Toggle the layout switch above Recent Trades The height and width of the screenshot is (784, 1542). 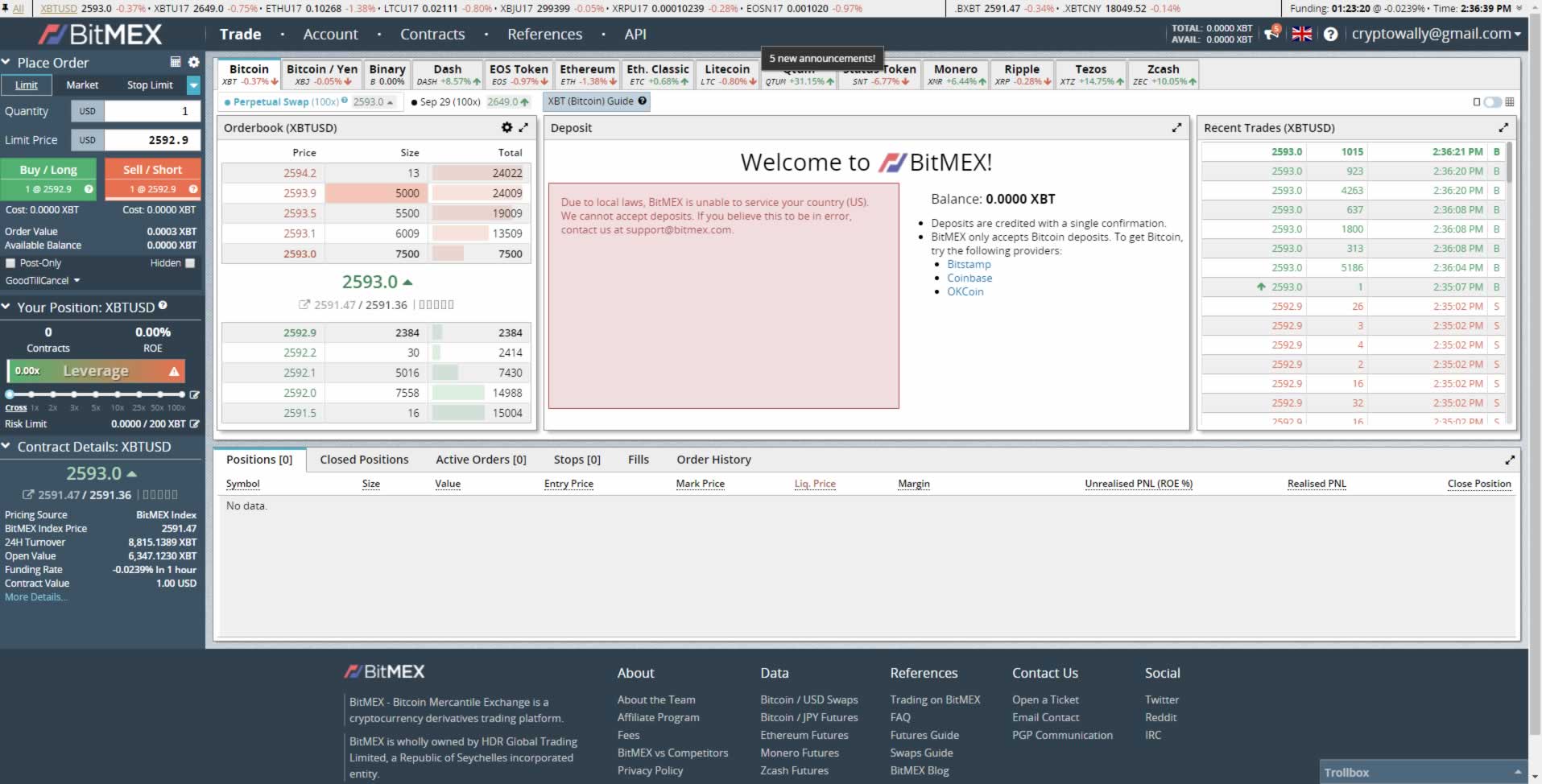click(x=1493, y=102)
